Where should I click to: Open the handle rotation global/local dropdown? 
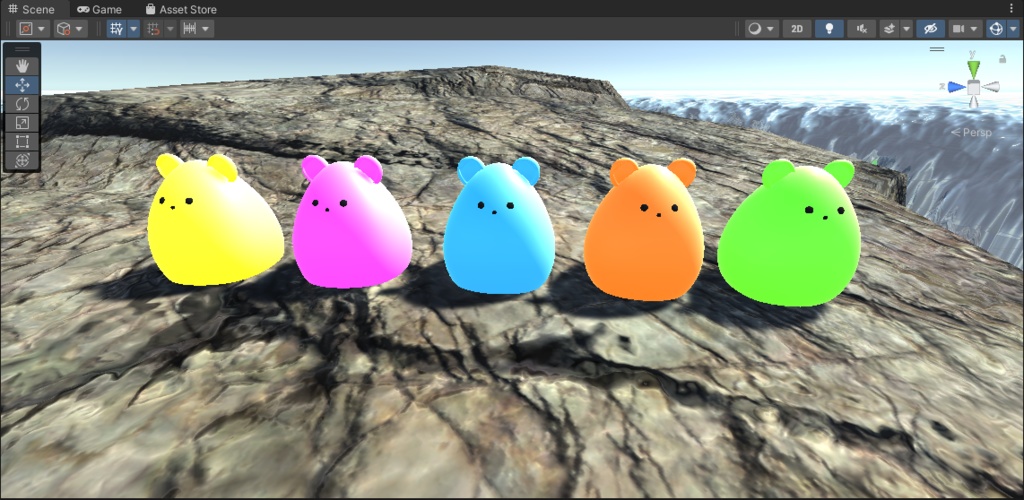tap(71, 29)
